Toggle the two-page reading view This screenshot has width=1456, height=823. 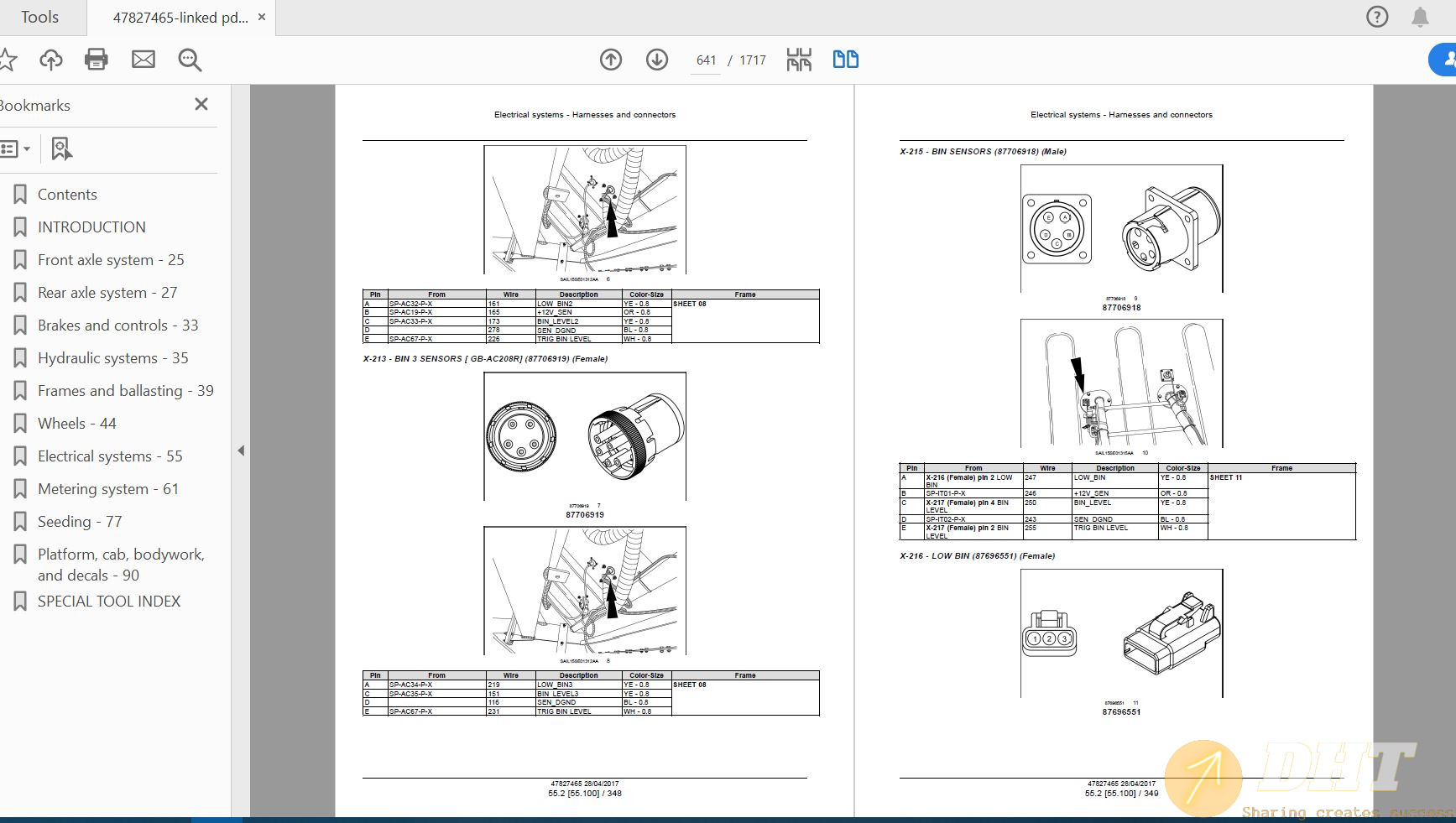coord(845,60)
